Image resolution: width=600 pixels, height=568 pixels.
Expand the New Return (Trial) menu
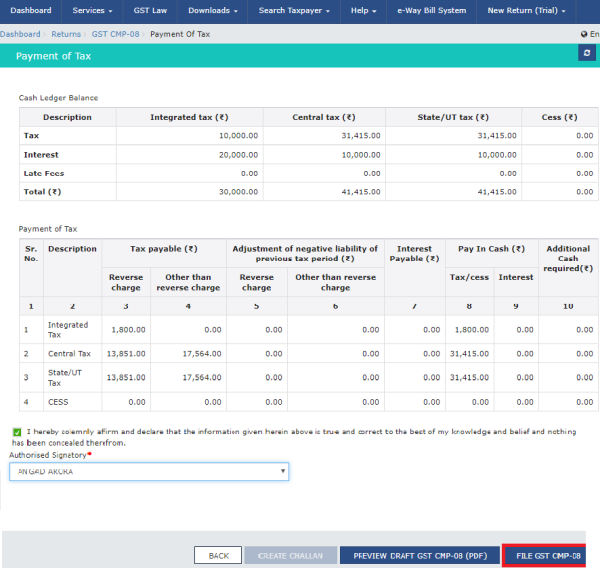point(526,10)
